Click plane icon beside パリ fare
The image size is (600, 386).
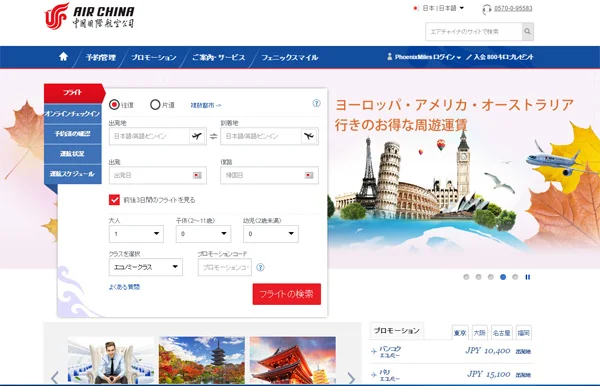tap(374, 375)
